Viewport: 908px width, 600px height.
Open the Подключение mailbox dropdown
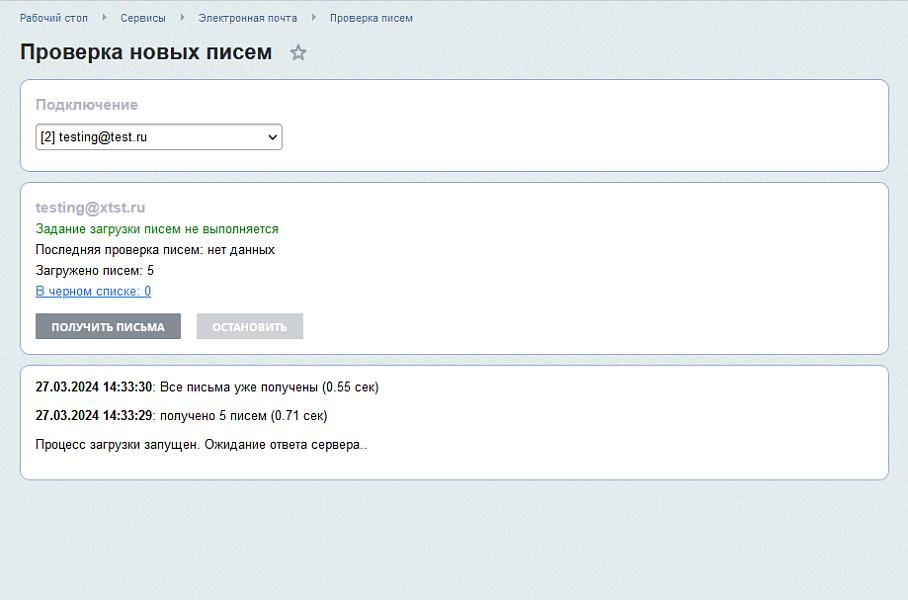click(159, 137)
